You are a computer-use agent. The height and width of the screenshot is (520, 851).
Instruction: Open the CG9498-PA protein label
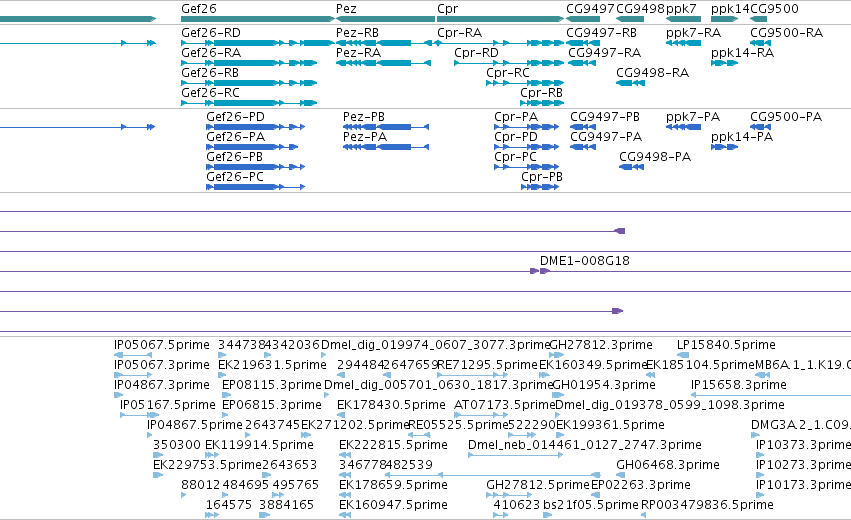coord(655,157)
